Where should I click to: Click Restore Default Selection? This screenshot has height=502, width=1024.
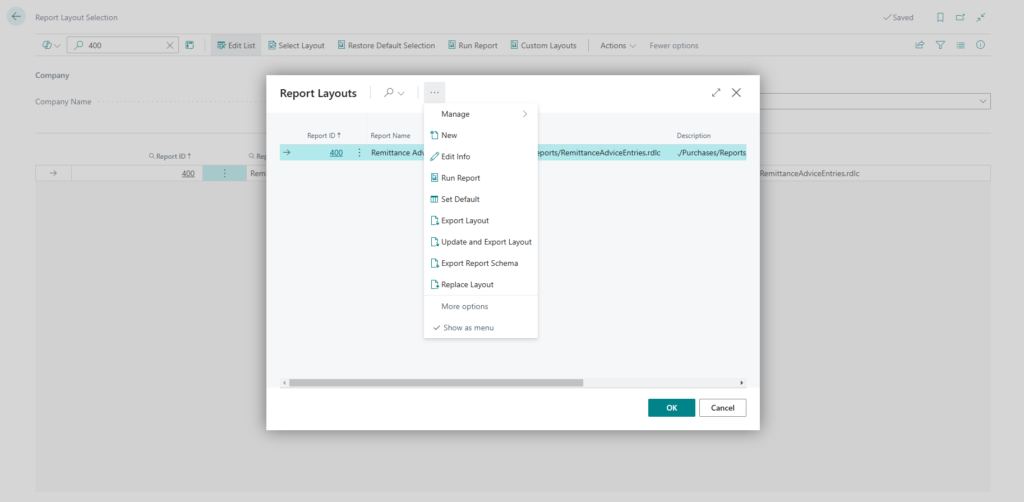coord(386,46)
